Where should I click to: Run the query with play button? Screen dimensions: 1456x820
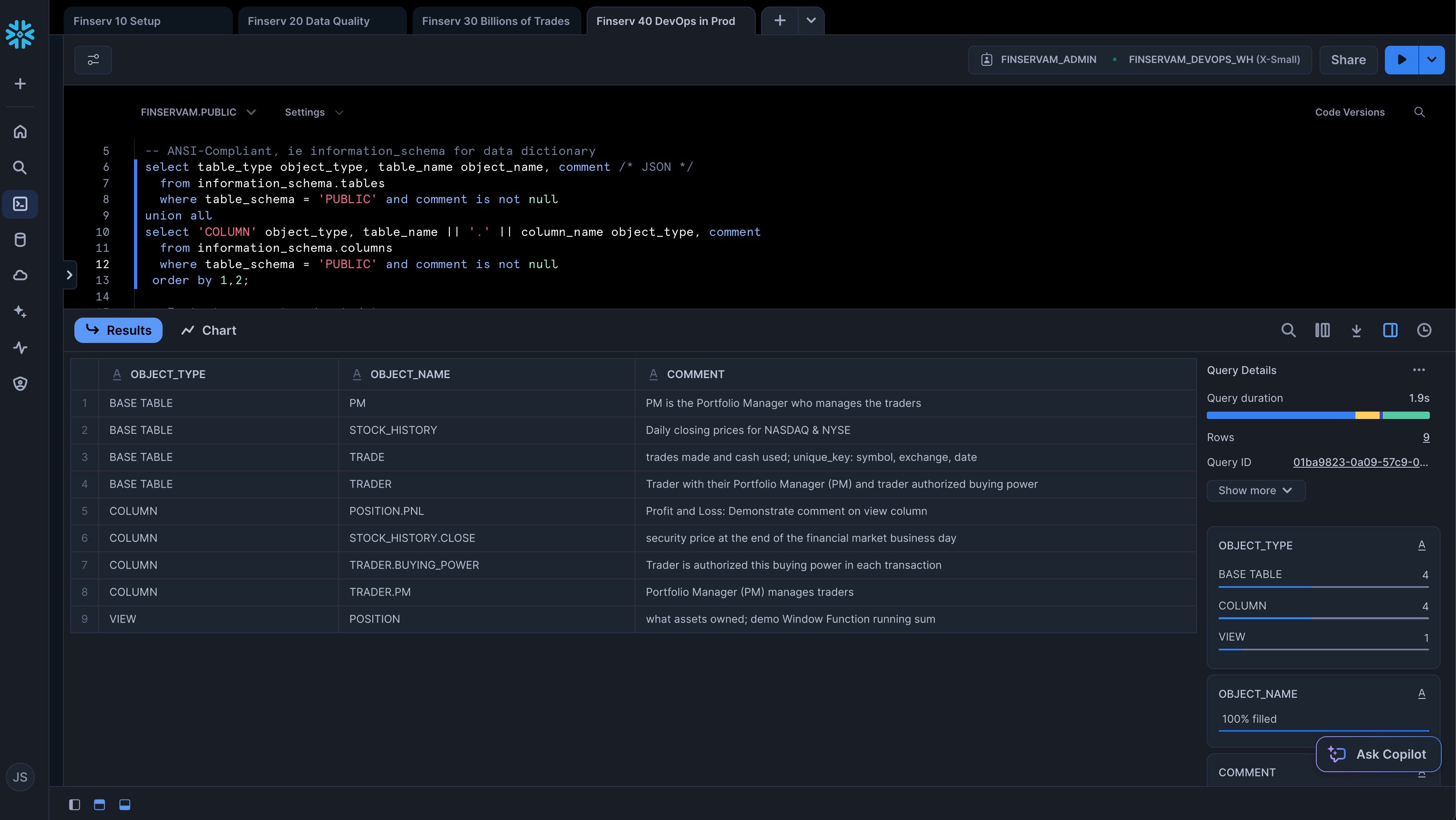(x=1401, y=60)
